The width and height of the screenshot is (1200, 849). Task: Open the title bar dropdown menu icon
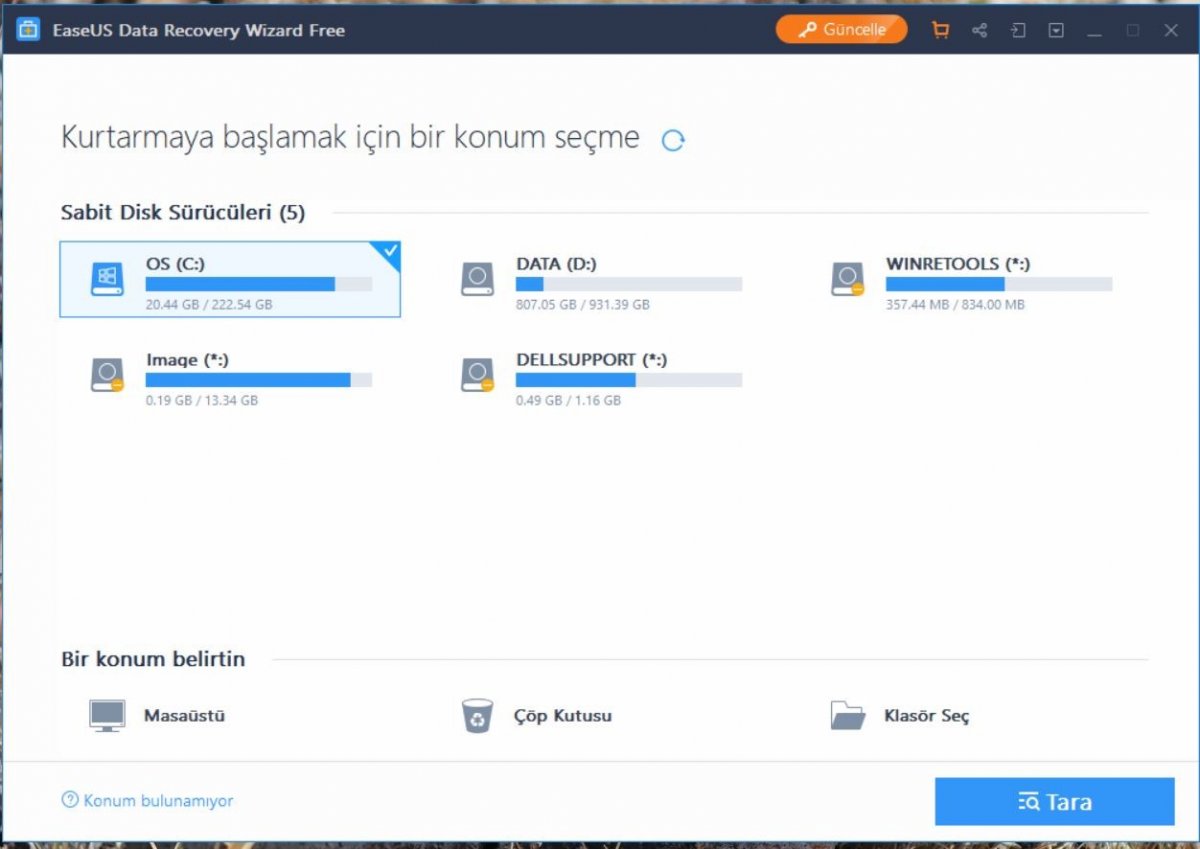point(1056,30)
